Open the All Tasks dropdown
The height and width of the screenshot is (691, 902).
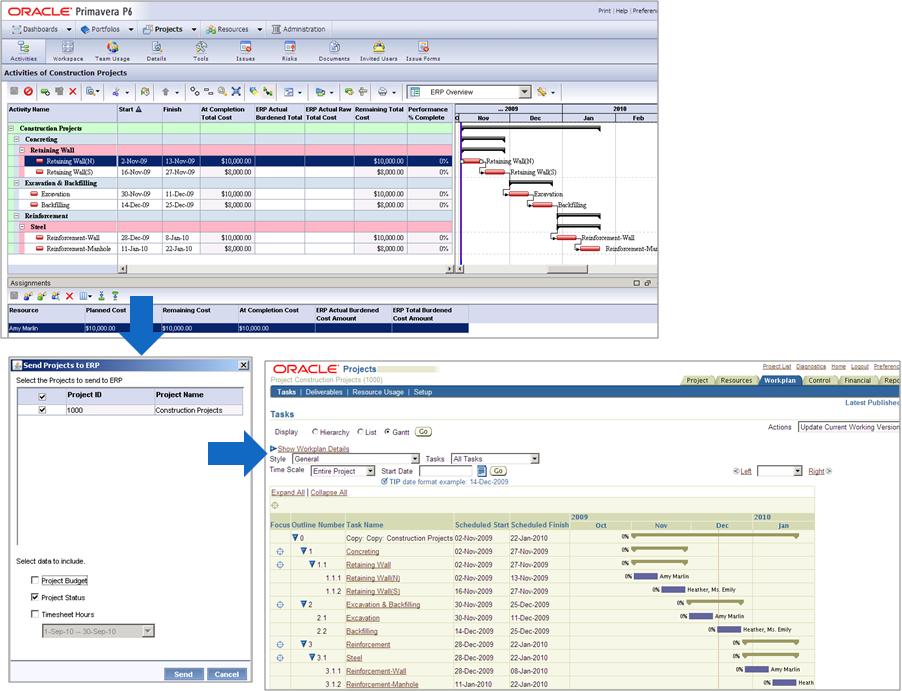[x=535, y=459]
